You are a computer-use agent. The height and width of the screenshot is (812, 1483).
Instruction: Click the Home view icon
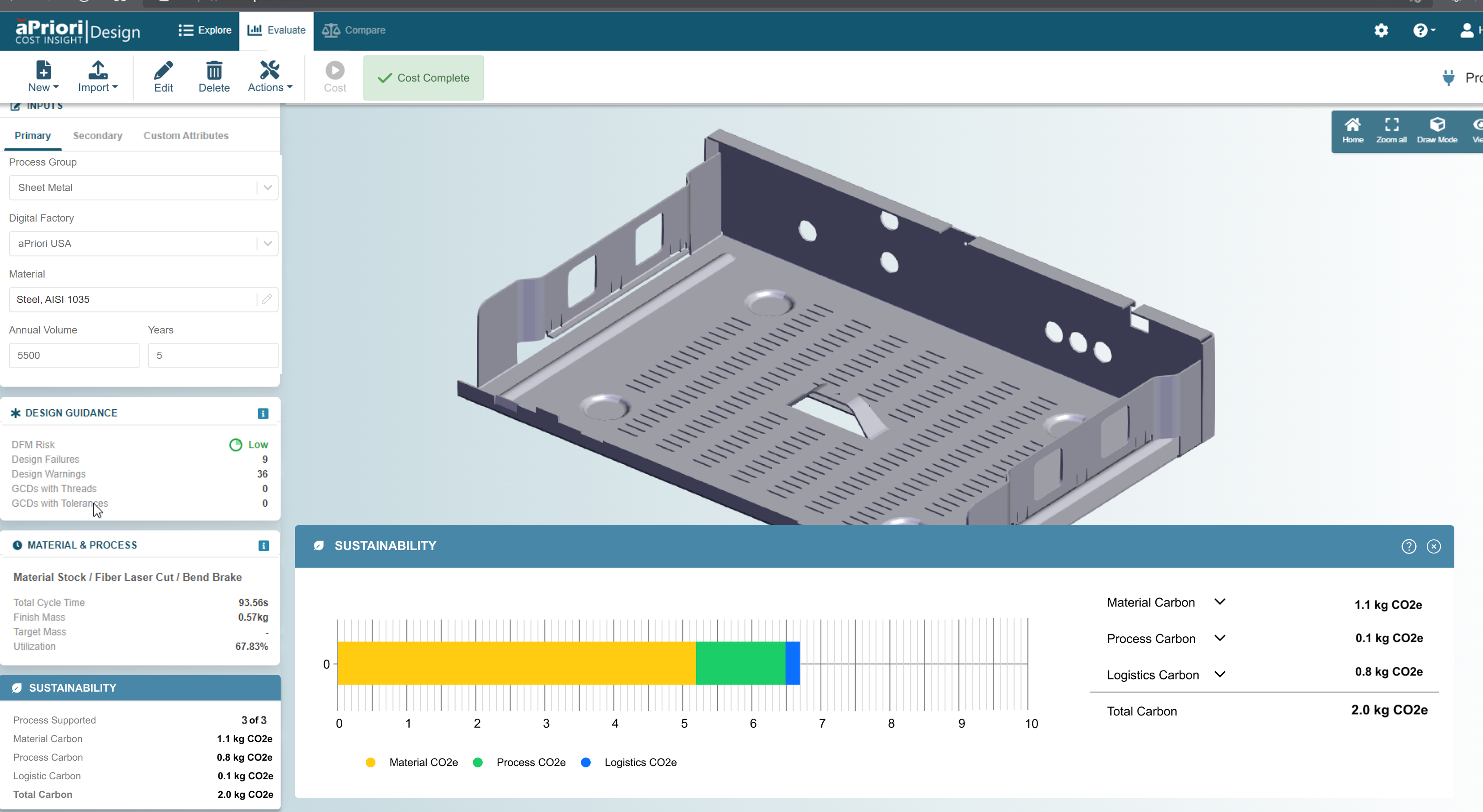1352,125
